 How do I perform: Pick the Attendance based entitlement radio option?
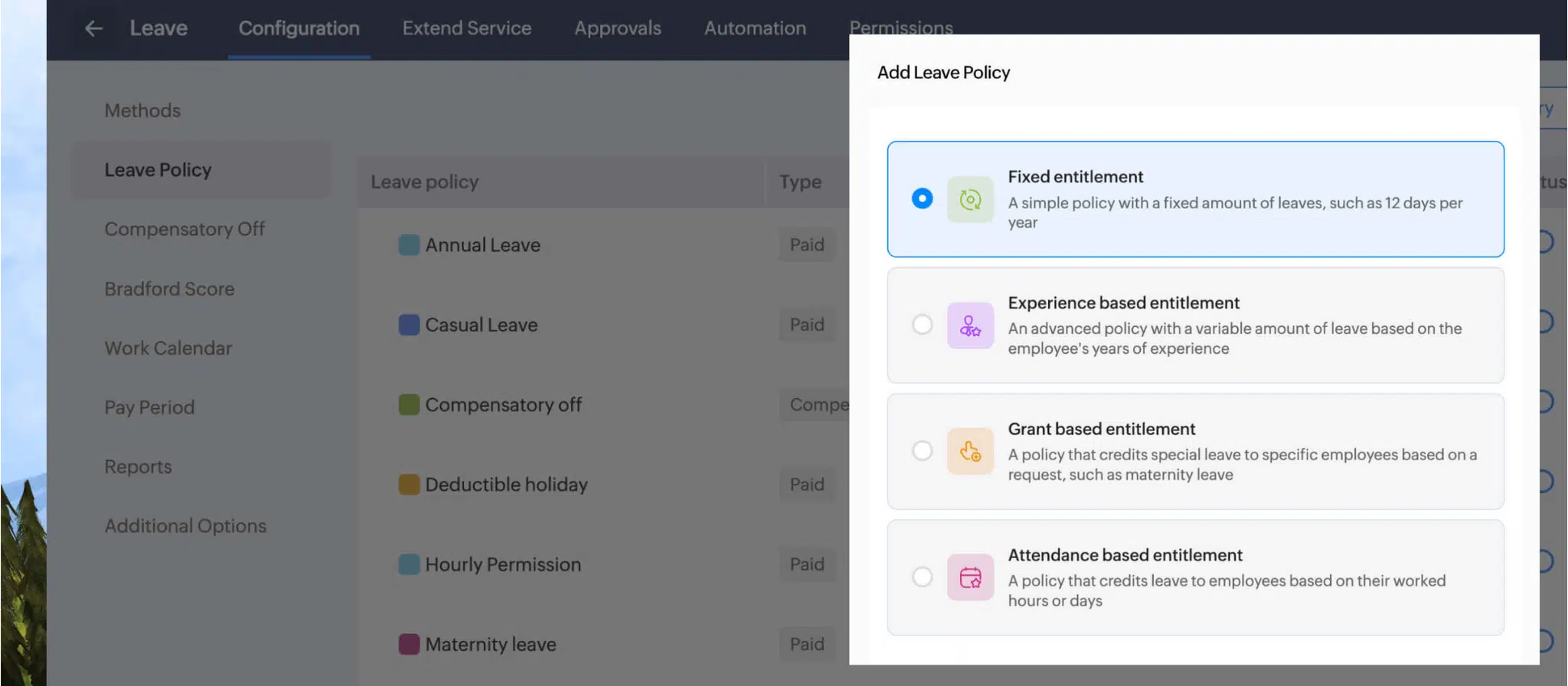click(922, 577)
